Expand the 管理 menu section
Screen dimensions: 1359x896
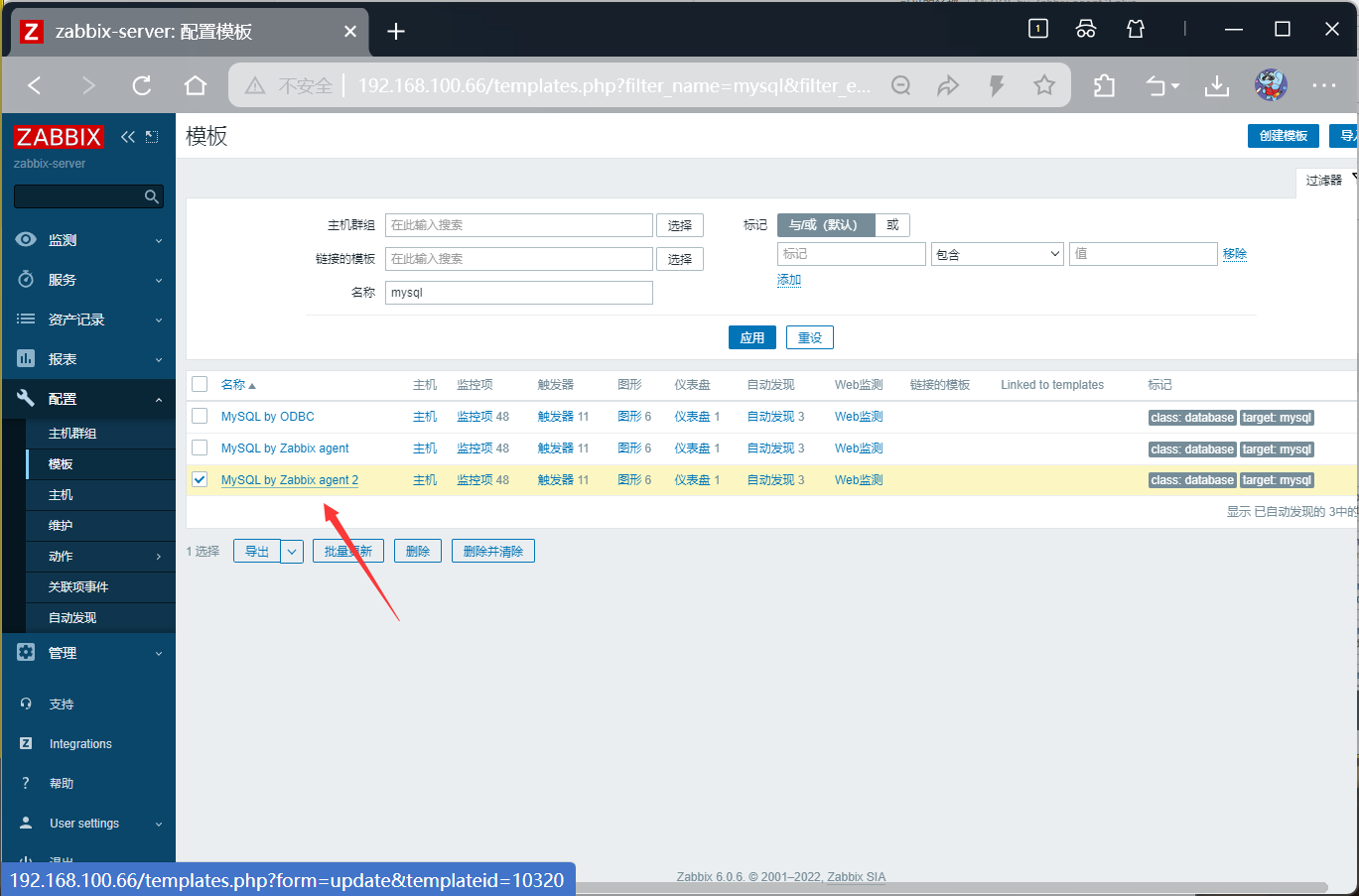click(x=88, y=653)
